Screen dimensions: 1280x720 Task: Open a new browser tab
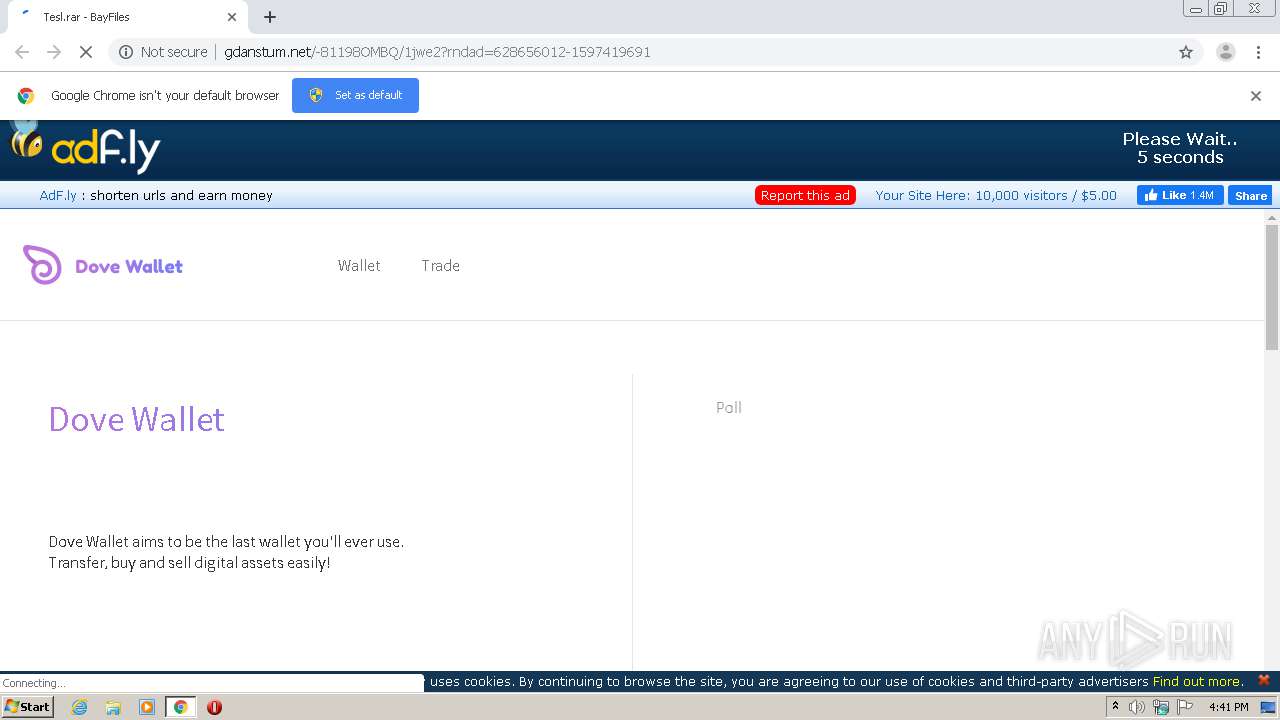[270, 17]
